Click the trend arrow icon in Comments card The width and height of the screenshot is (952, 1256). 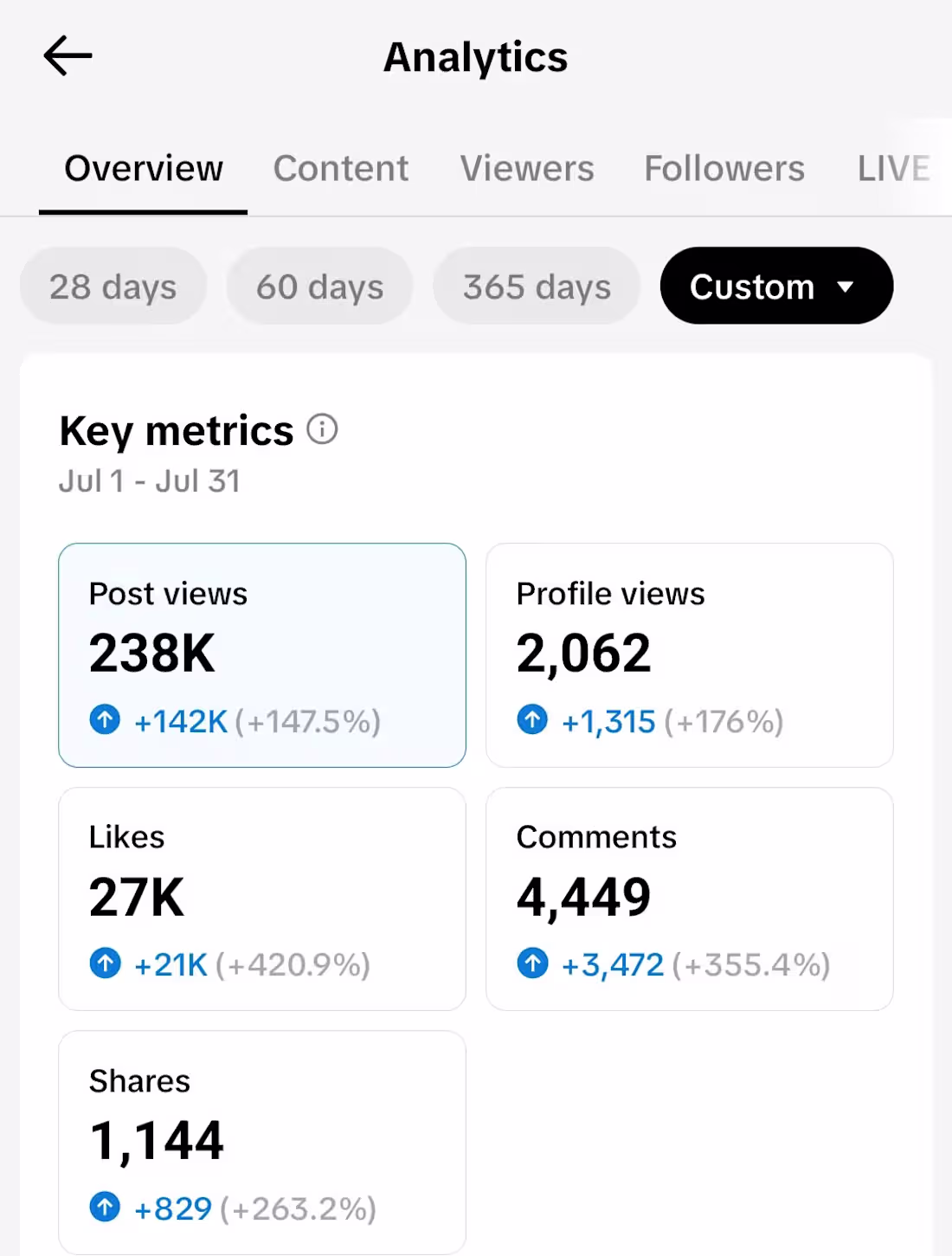click(532, 963)
